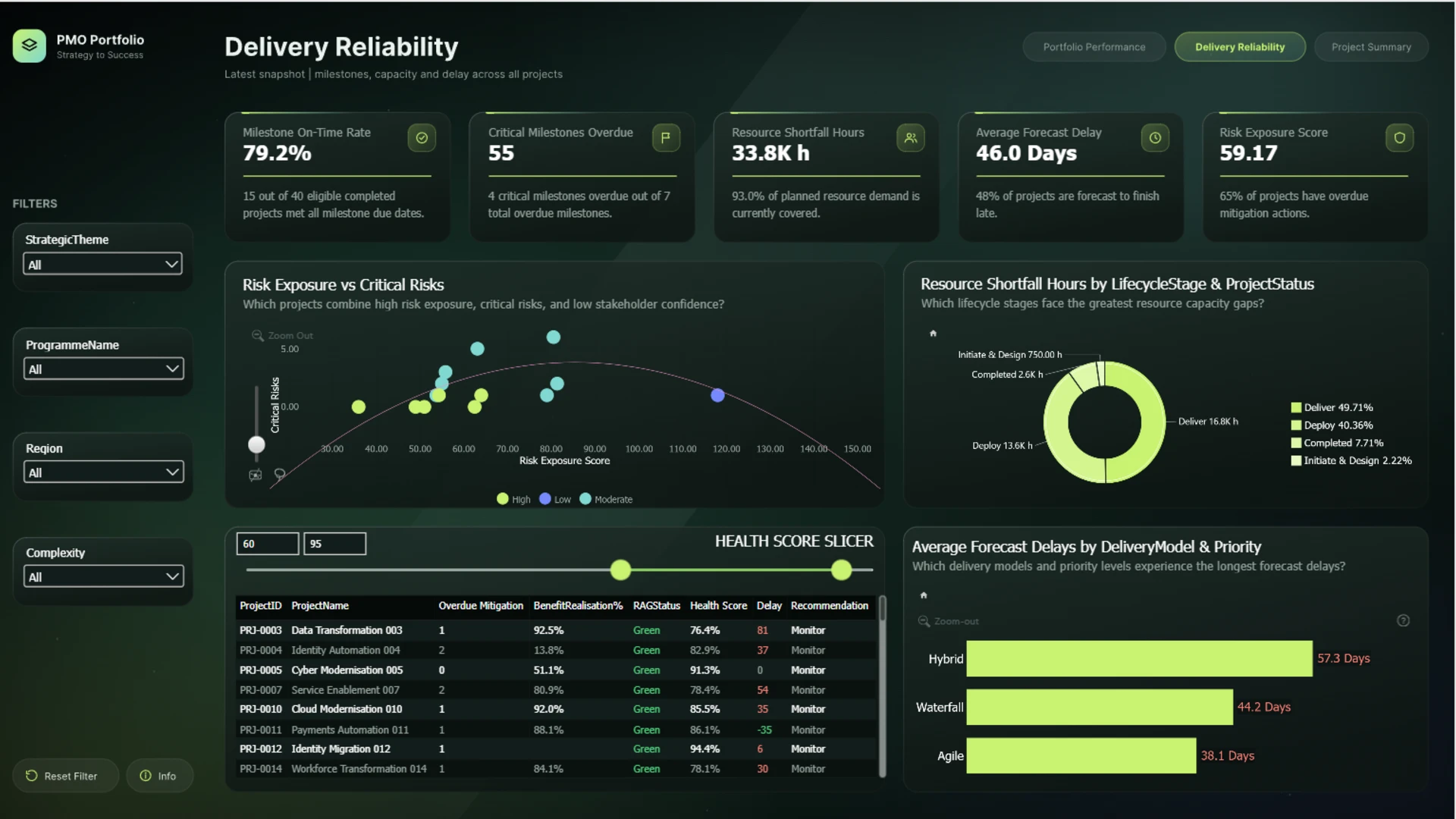Expand the Region filter dropdown
1456x819 pixels.
click(103, 472)
